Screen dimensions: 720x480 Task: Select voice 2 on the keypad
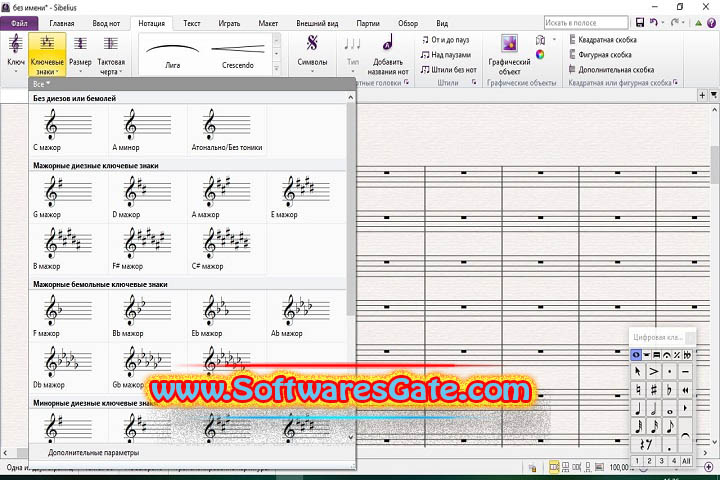(x=649, y=461)
